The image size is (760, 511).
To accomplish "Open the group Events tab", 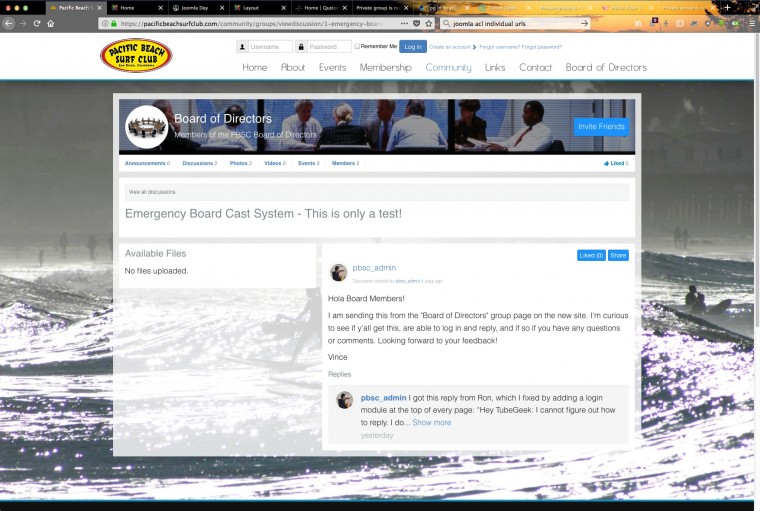I will (x=309, y=163).
